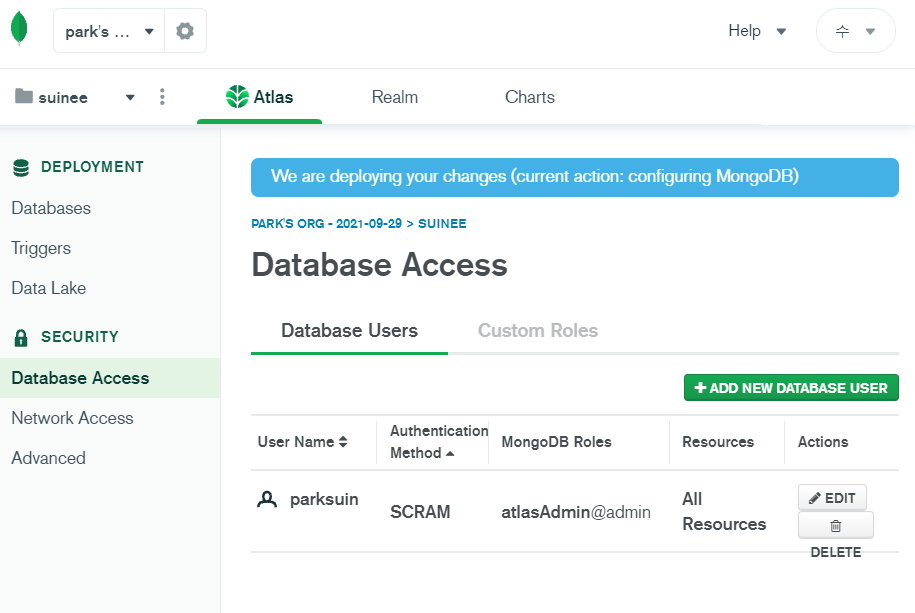This screenshot has height=613, width=915.
Task: Click the Security lock icon
Action: (x=21, y=337)
